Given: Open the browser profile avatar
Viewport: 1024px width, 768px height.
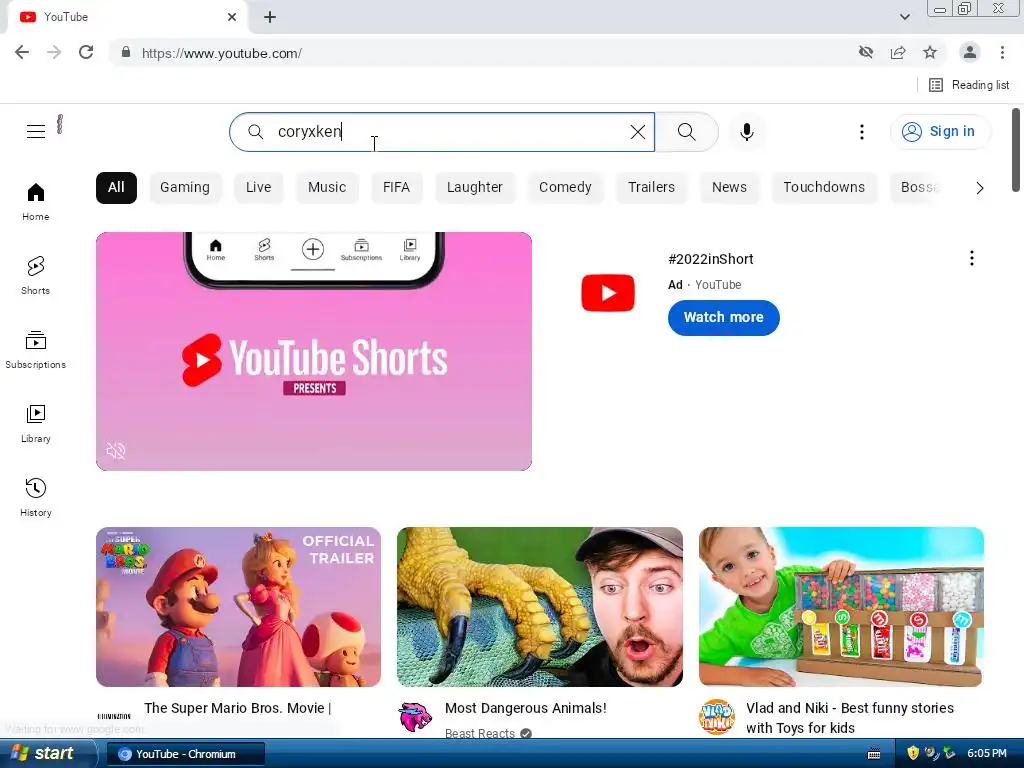Looking at the screenshot, I should pos(970,52).
